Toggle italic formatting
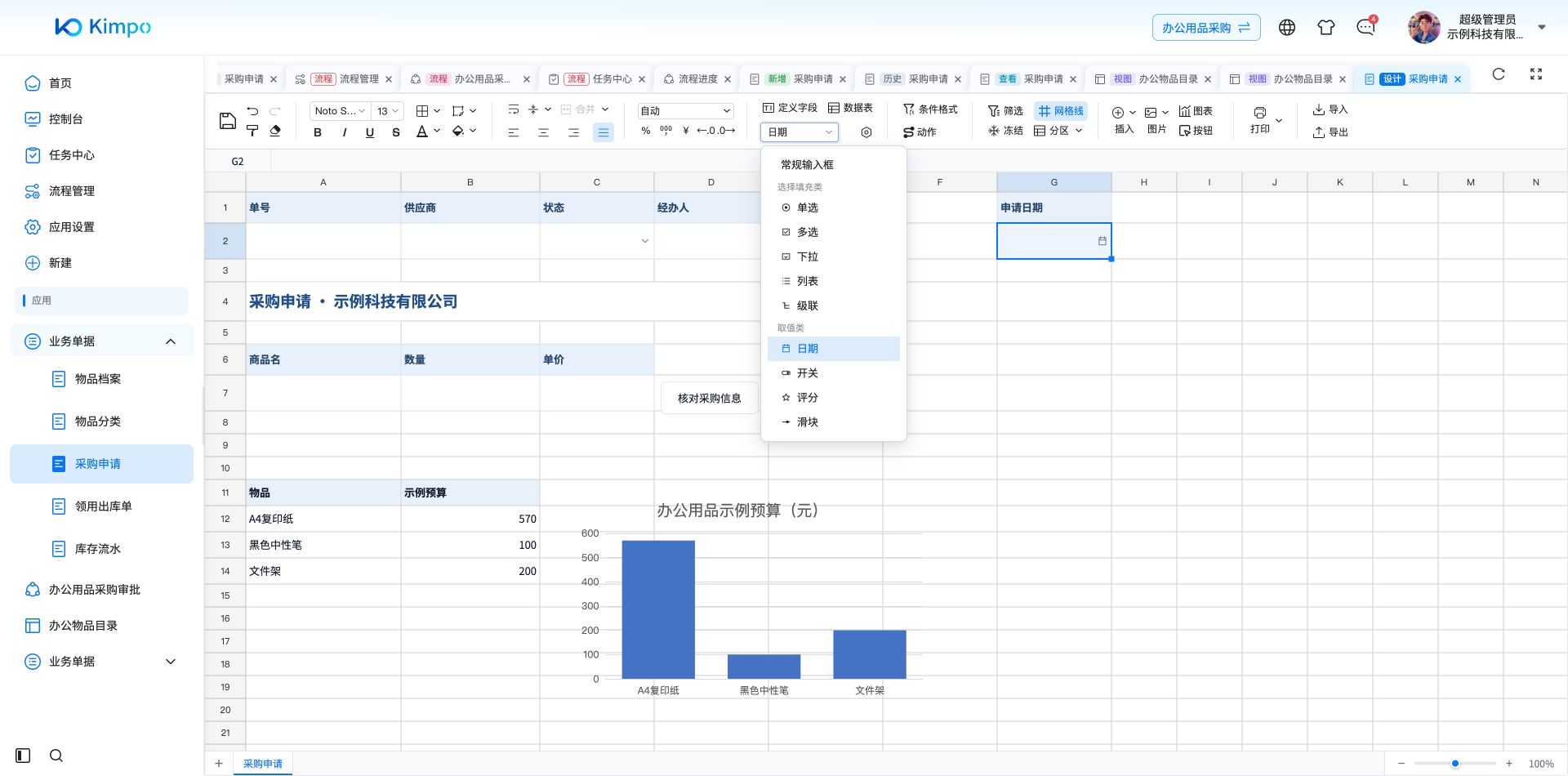This screenshot has height=776, width=1568. click(344, 132)
